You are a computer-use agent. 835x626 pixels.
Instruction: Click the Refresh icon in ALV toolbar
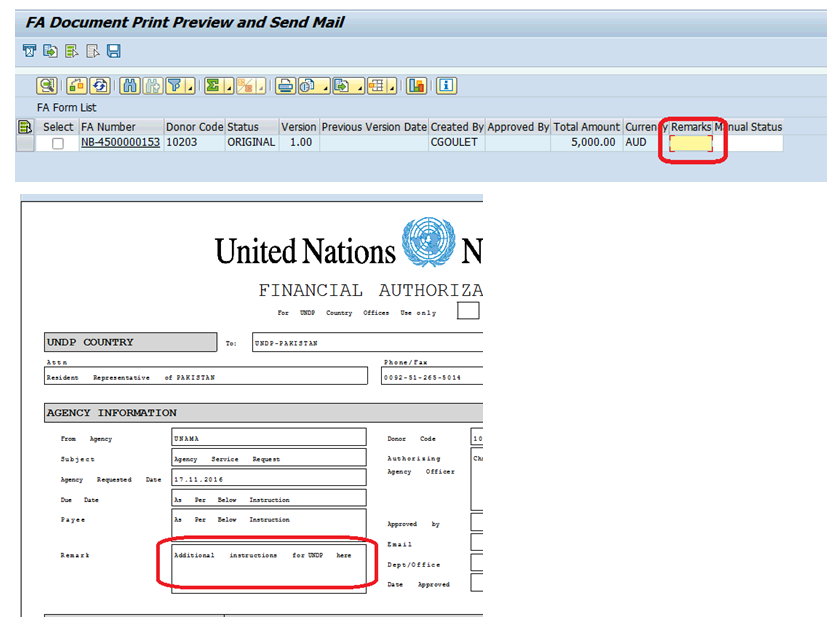[100, 86]
